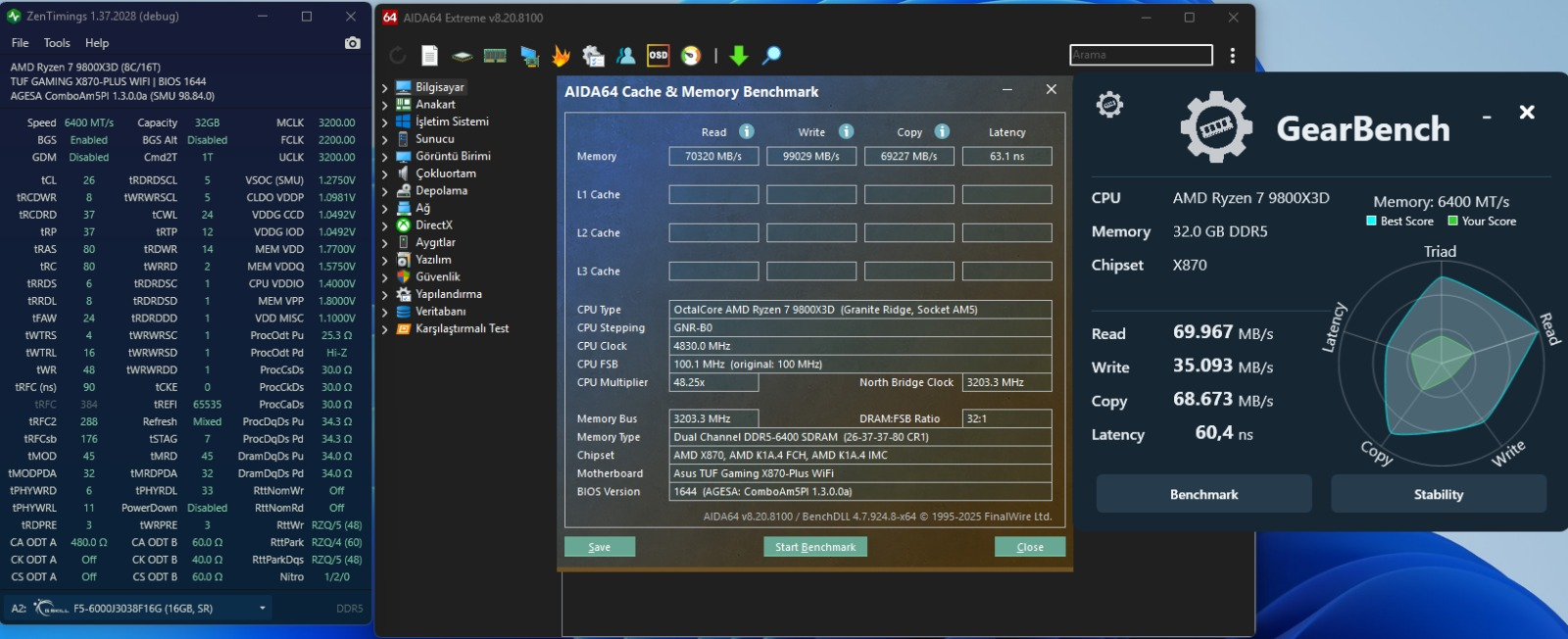Click Start Benchmark in AIDA64 dialog

815,547
